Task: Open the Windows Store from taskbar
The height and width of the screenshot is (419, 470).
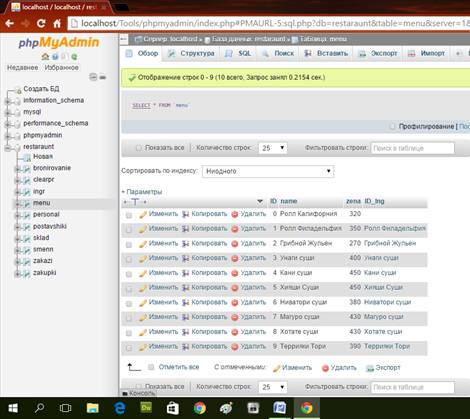Action: [173, 408]
